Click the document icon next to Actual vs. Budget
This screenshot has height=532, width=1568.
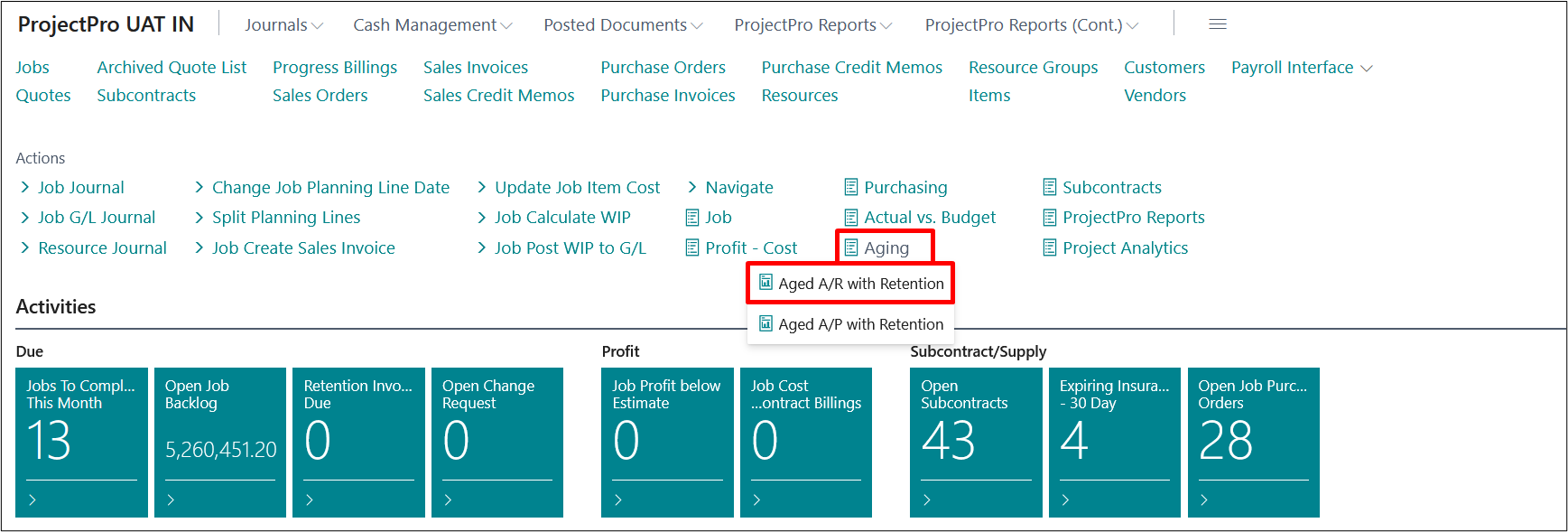pyautogui.click(x=850, y=218)
